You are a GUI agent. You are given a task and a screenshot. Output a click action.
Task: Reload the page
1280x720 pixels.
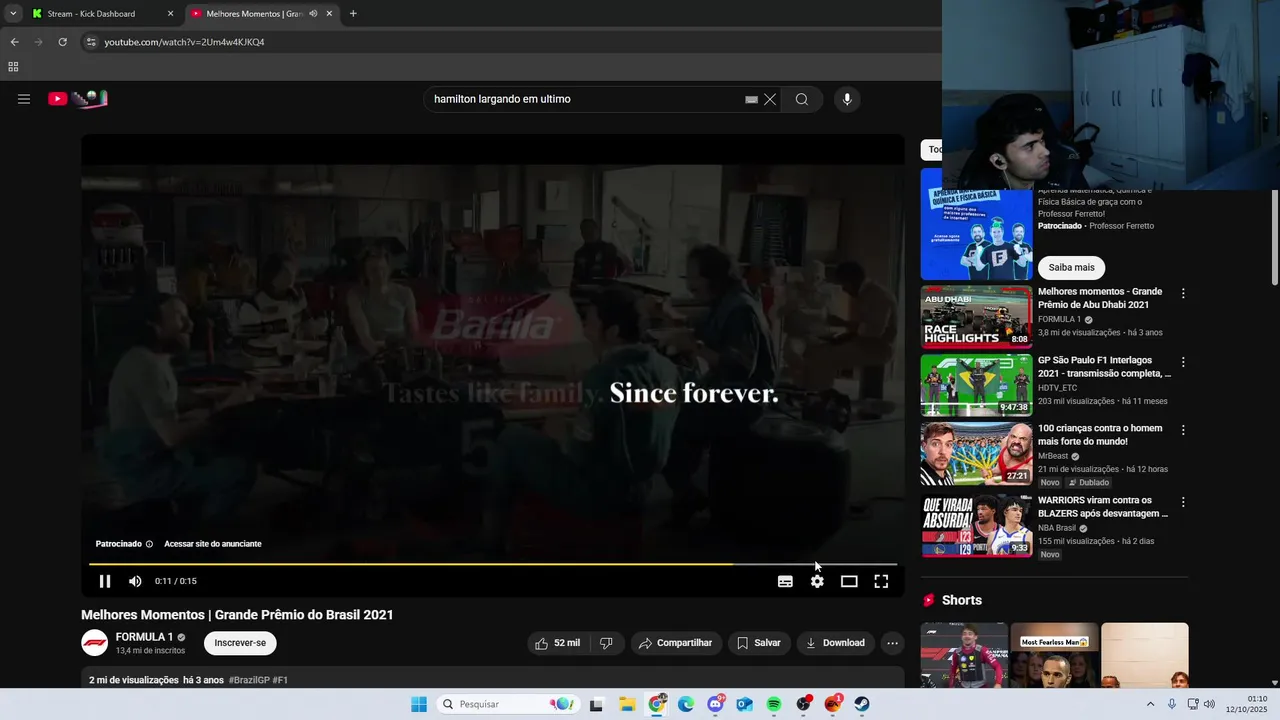coord(62,42)
